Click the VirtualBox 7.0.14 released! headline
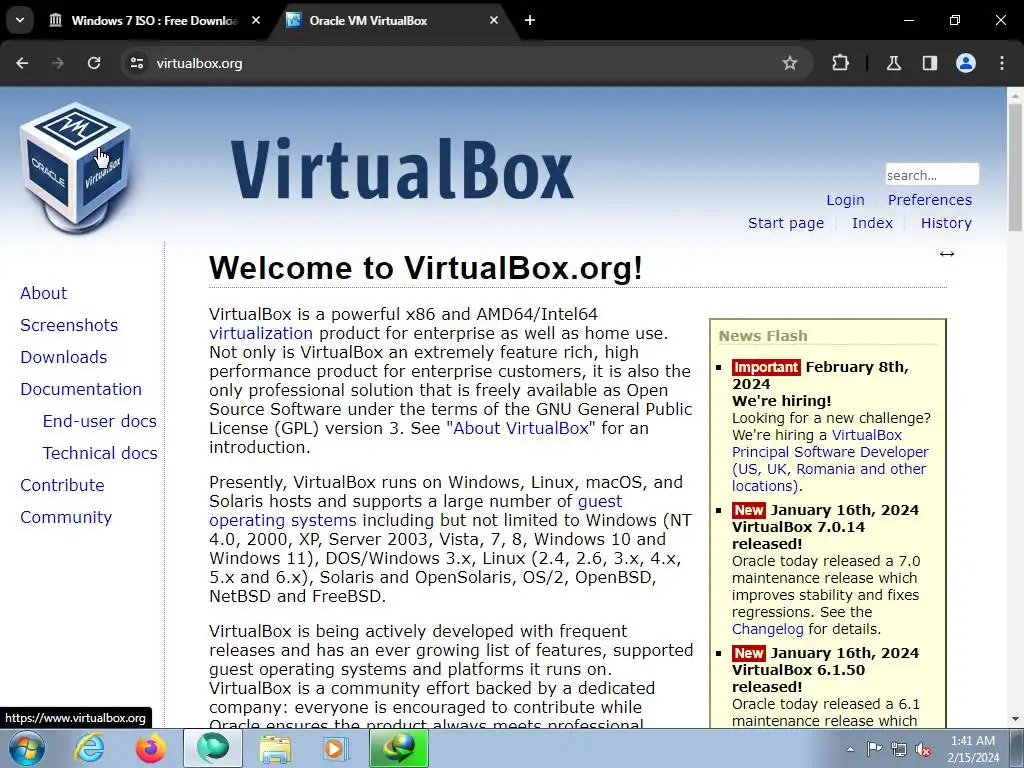Viewport: 1024px width, 768px height. pyautogui.click(x=799, y=536)
